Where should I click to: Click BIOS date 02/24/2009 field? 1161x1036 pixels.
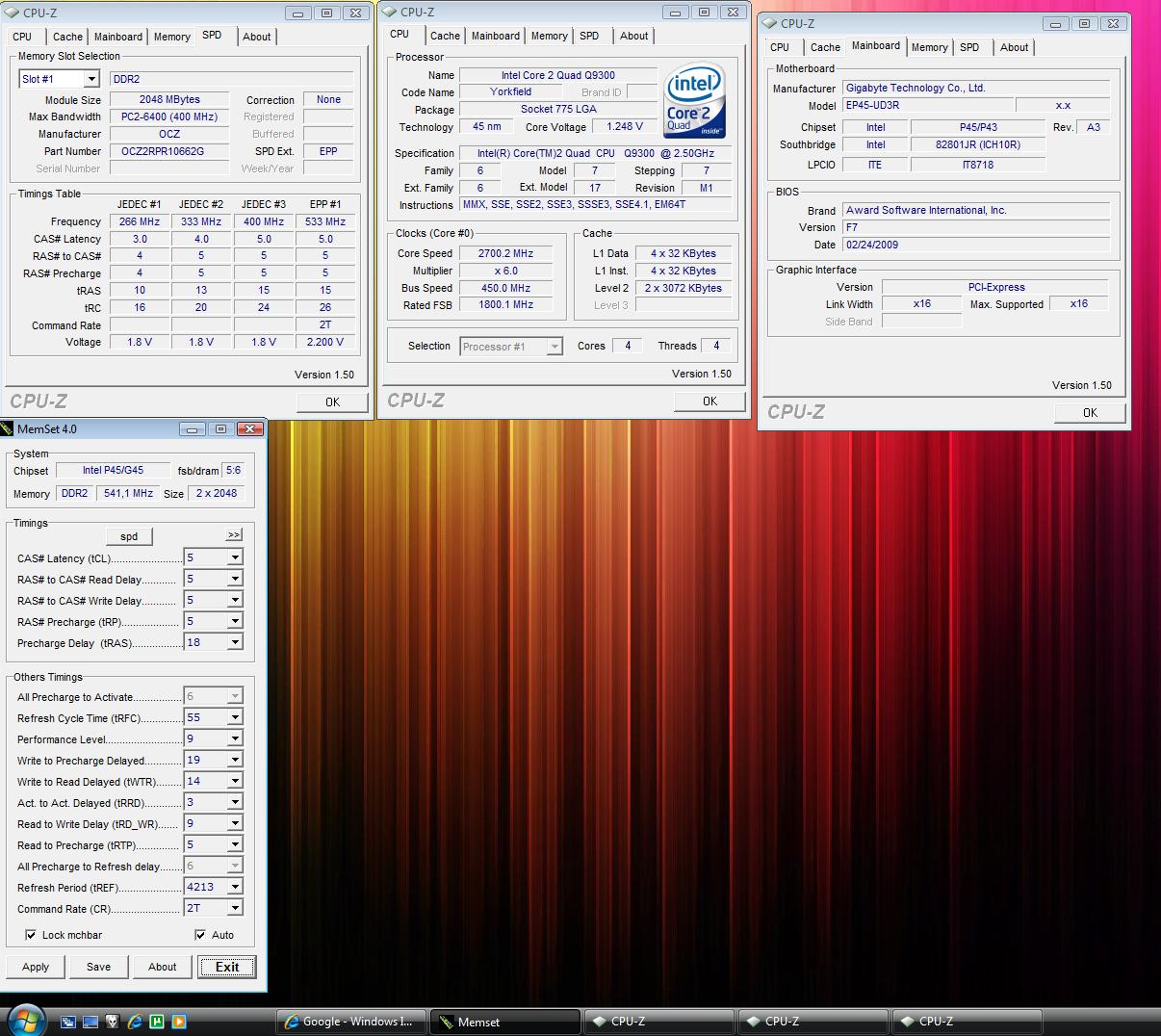[976, 245]
